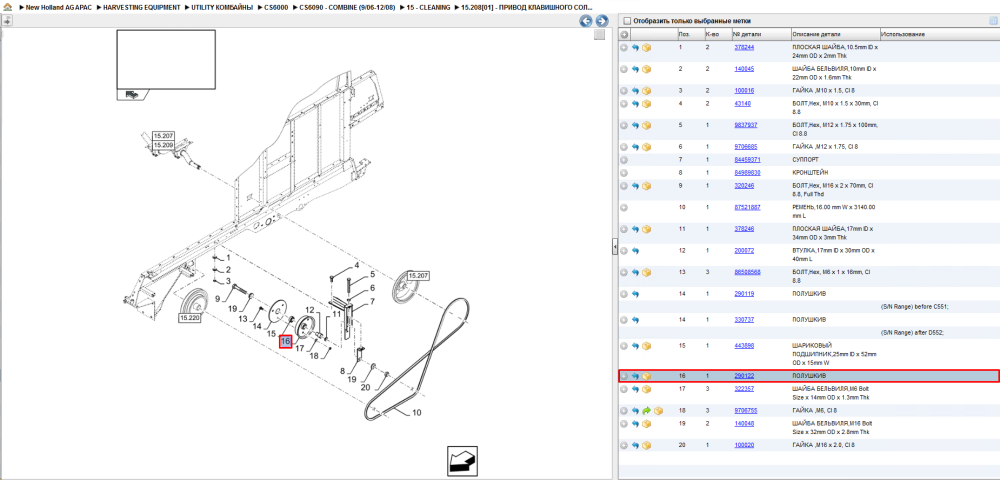This screenshot has height=480, width=1000.
Task: Open CS6000 breadcrumb
Action: pos(276,7)
